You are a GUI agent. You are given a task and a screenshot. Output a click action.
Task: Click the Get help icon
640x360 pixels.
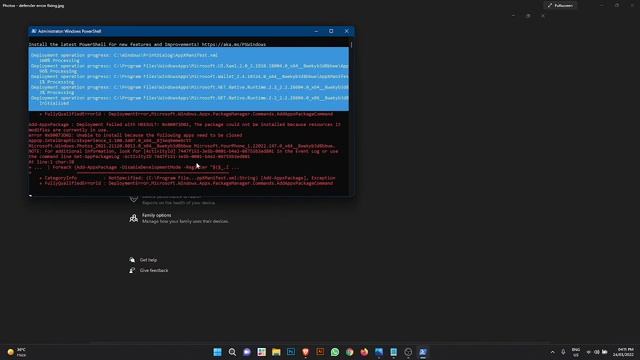tap(132, 260)
